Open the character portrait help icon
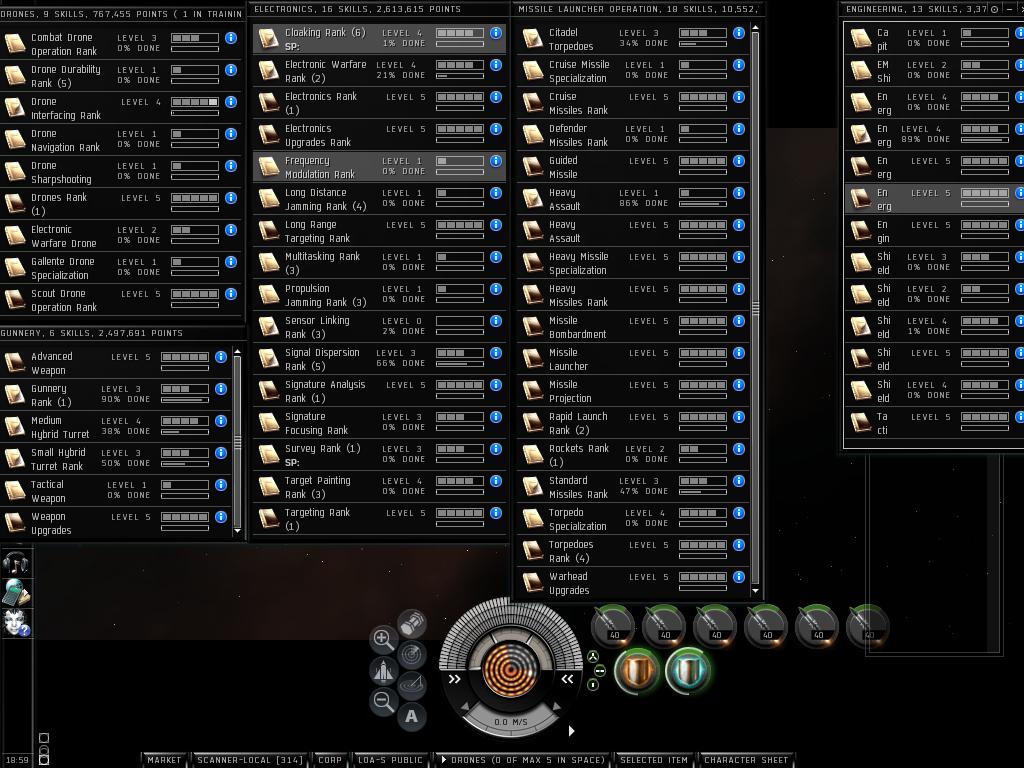 coord(15,622)
